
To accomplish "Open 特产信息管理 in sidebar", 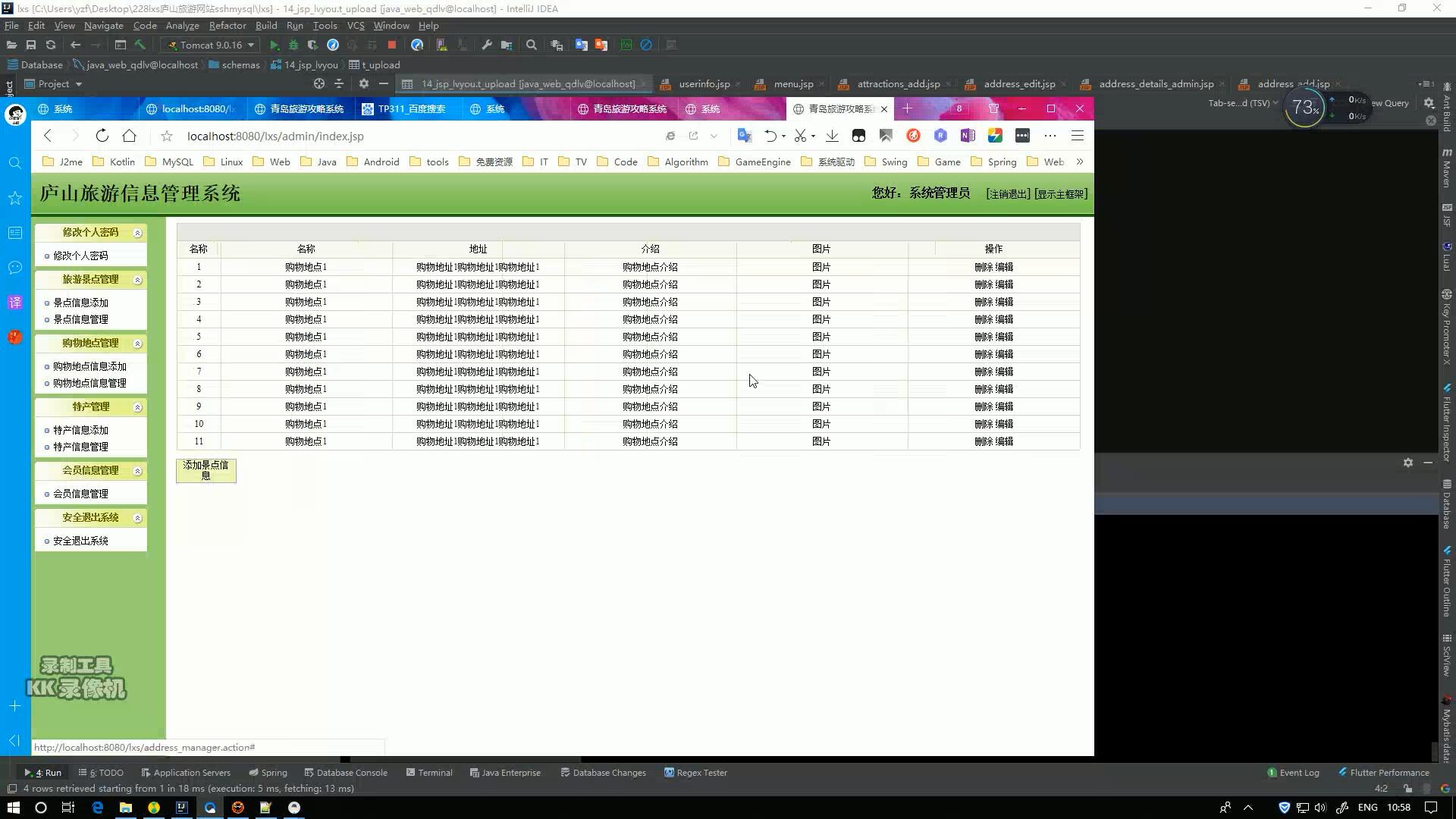I will point(80,447).
